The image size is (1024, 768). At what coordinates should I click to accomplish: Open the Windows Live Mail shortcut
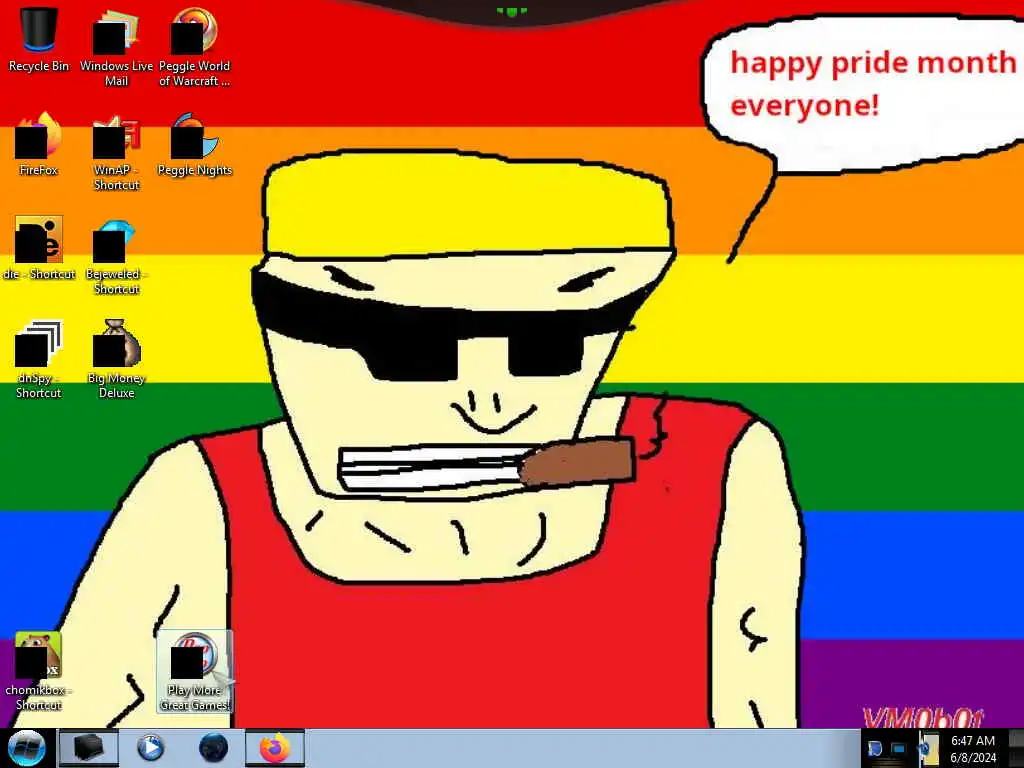coord(116,47)
